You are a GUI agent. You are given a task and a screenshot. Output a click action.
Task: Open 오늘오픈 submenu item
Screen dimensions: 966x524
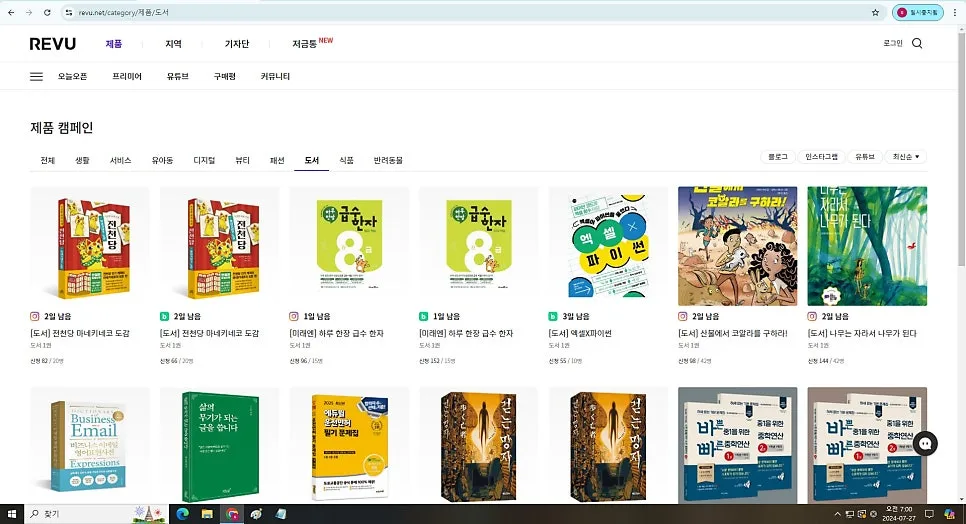pyautogui.click(x=72, y=76)
